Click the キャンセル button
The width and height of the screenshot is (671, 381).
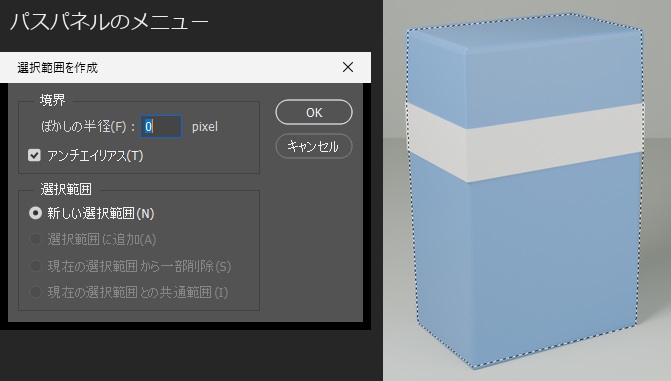pos(314,146)
